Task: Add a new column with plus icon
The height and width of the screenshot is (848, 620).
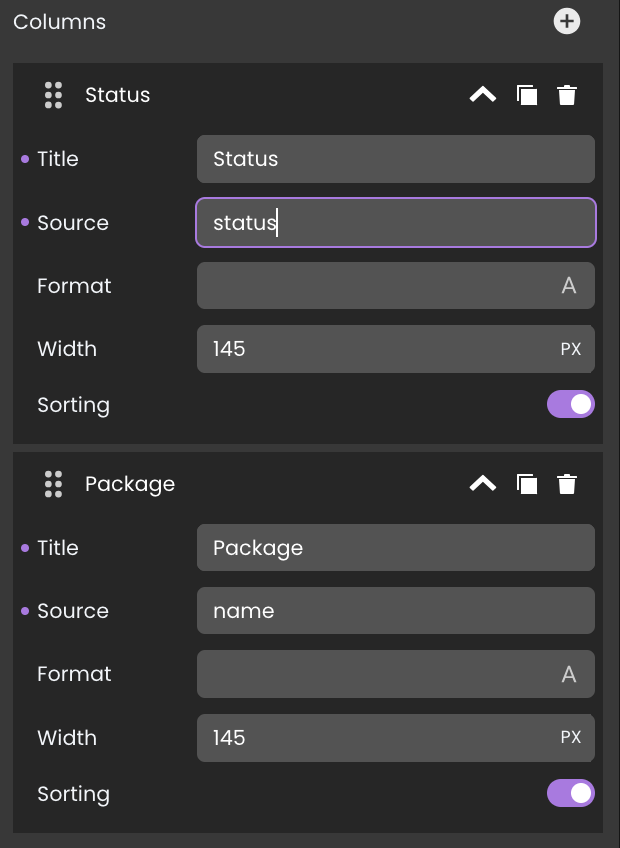Action: (x=566, y=22)
